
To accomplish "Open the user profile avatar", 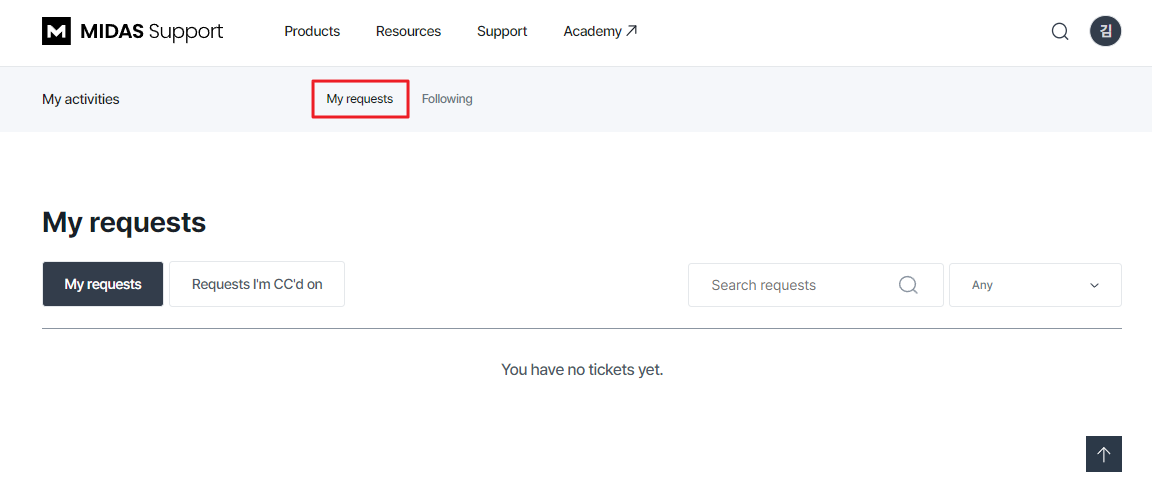I will click(x=1105, y=32).
